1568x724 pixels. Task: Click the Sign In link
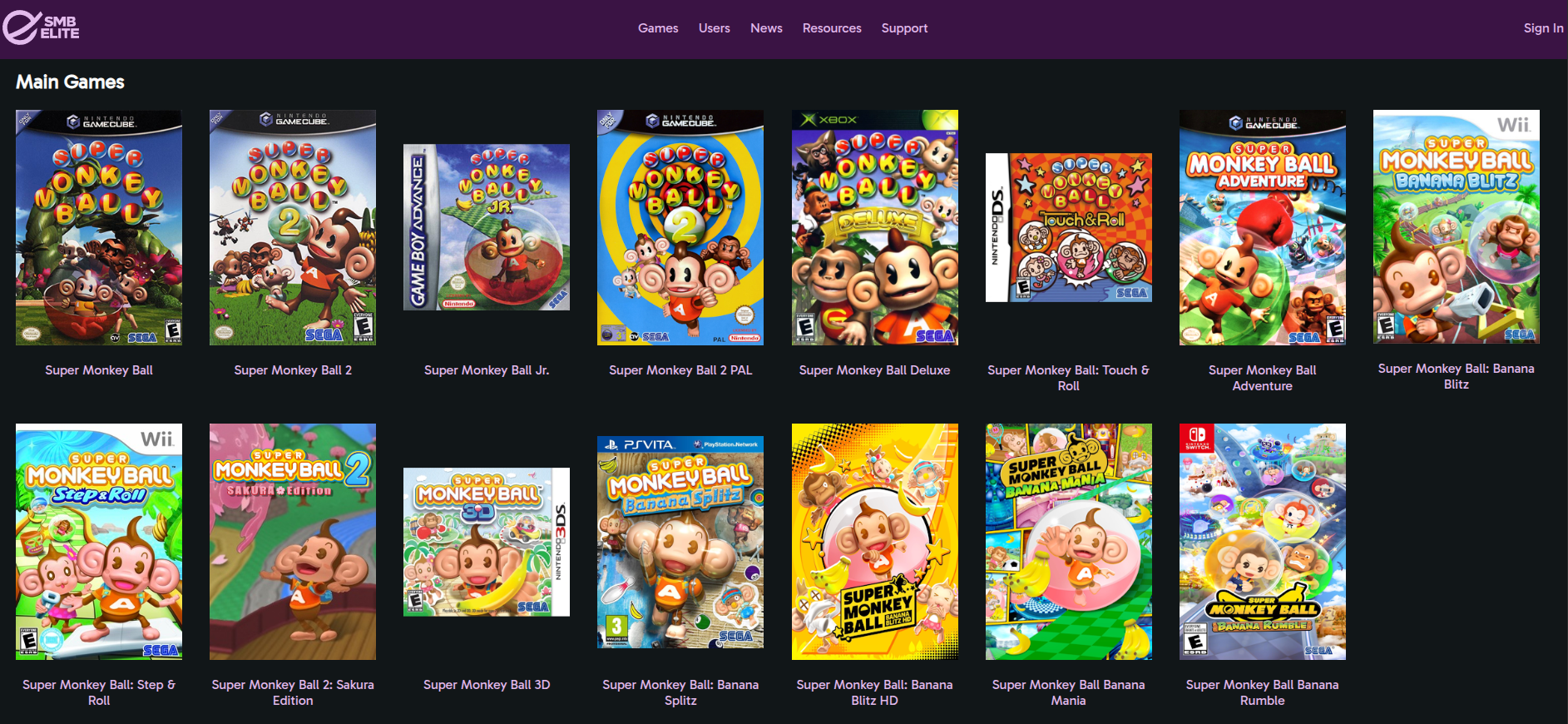[1543, 28]
